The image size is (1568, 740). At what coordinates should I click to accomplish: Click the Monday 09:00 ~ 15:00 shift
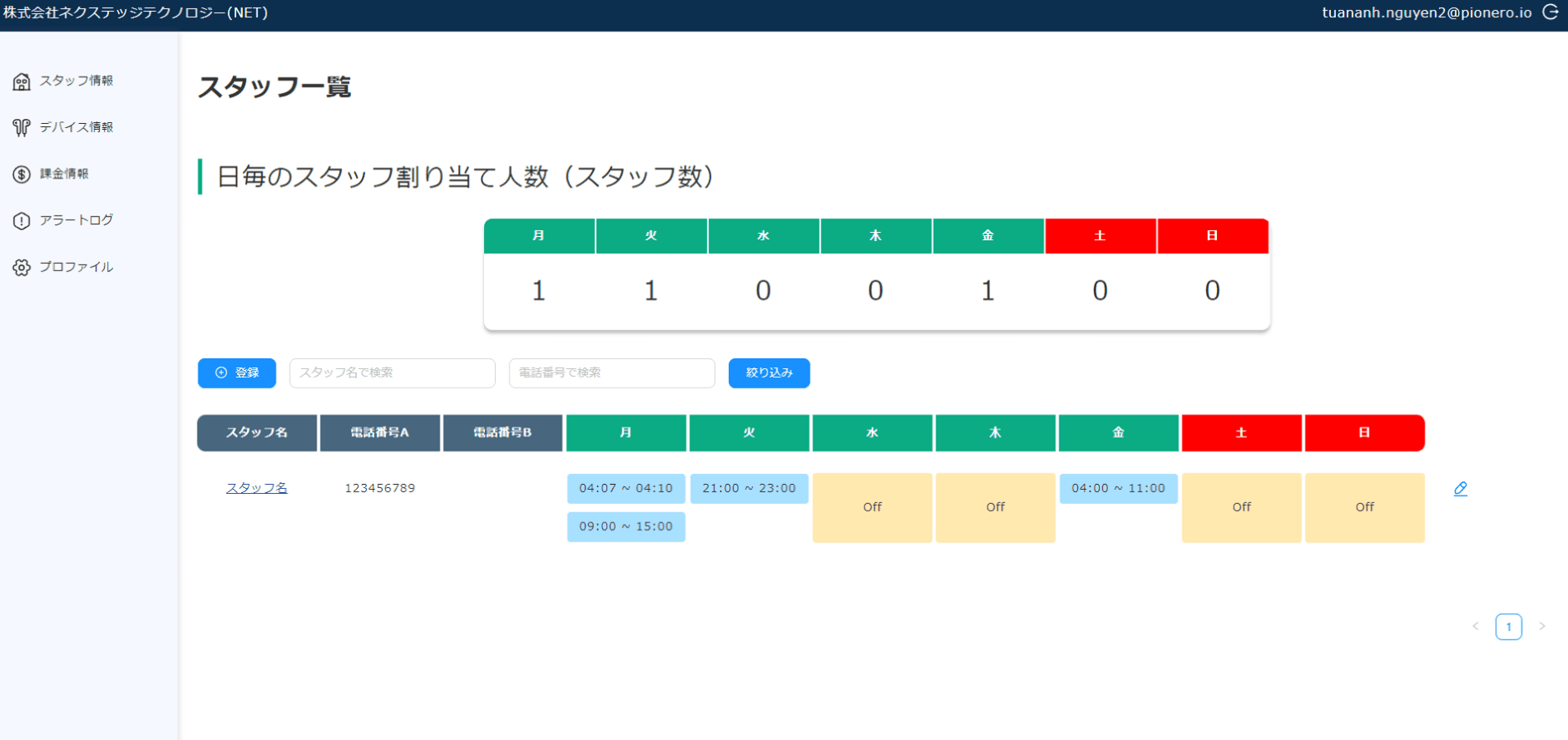626,526
